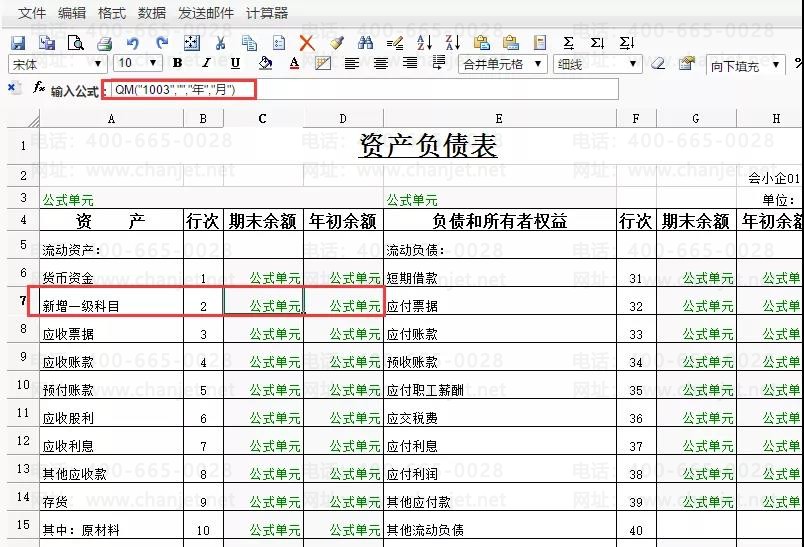Sort ascending with A-Z icon
Viewport: 804px width, 547px height.
click(424, 43)
